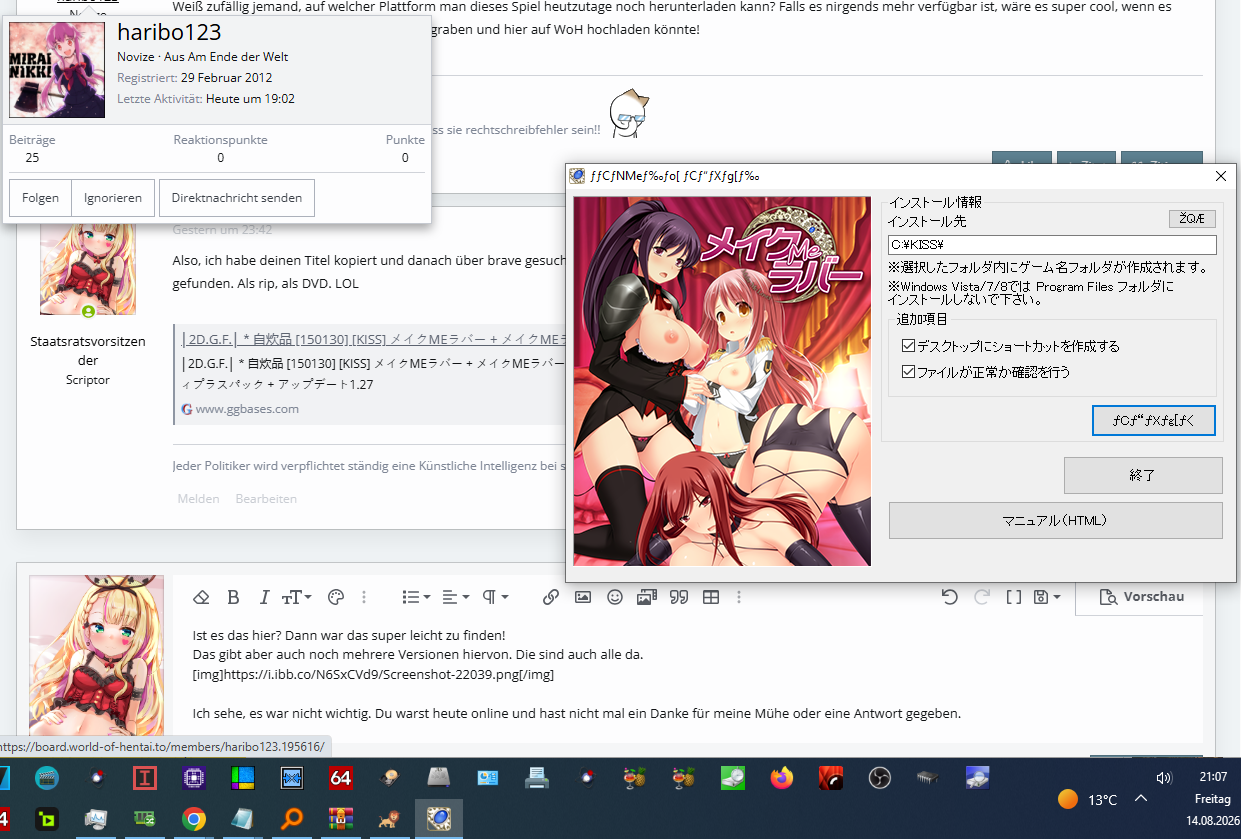Click the redo arrow in the editor
Image resolution: width=1241 pixels, height=839 pixels.
(982, 597)
